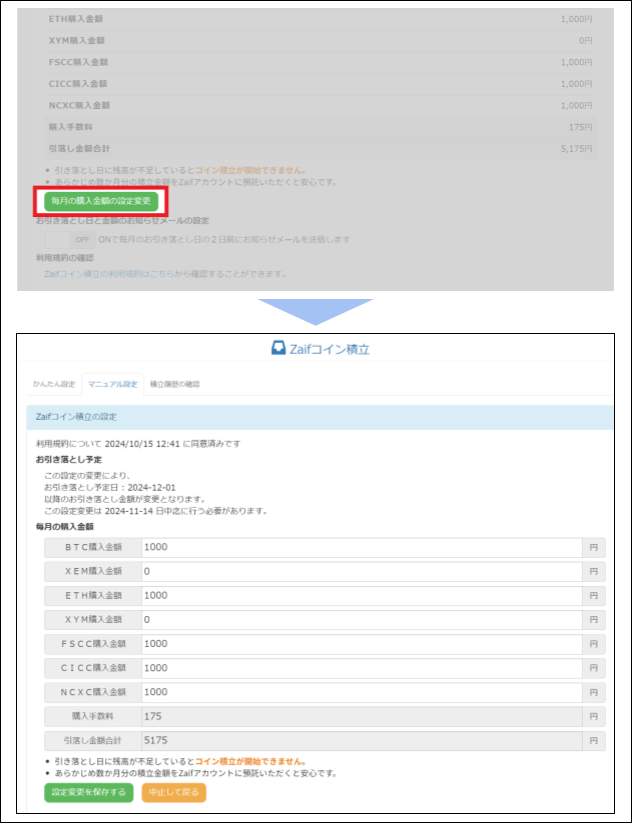The height and width of the screenshot is (825, 633).
Task: Click the BTC購入金額 input field
Action: point(361,547)
